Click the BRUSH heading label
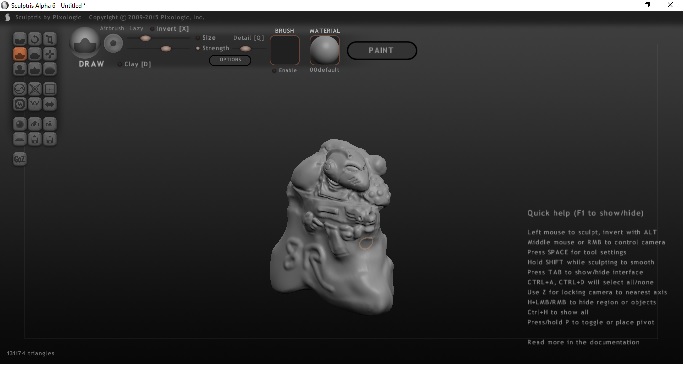The width and height of the screenshot is (686, 374). pos(284,31)
